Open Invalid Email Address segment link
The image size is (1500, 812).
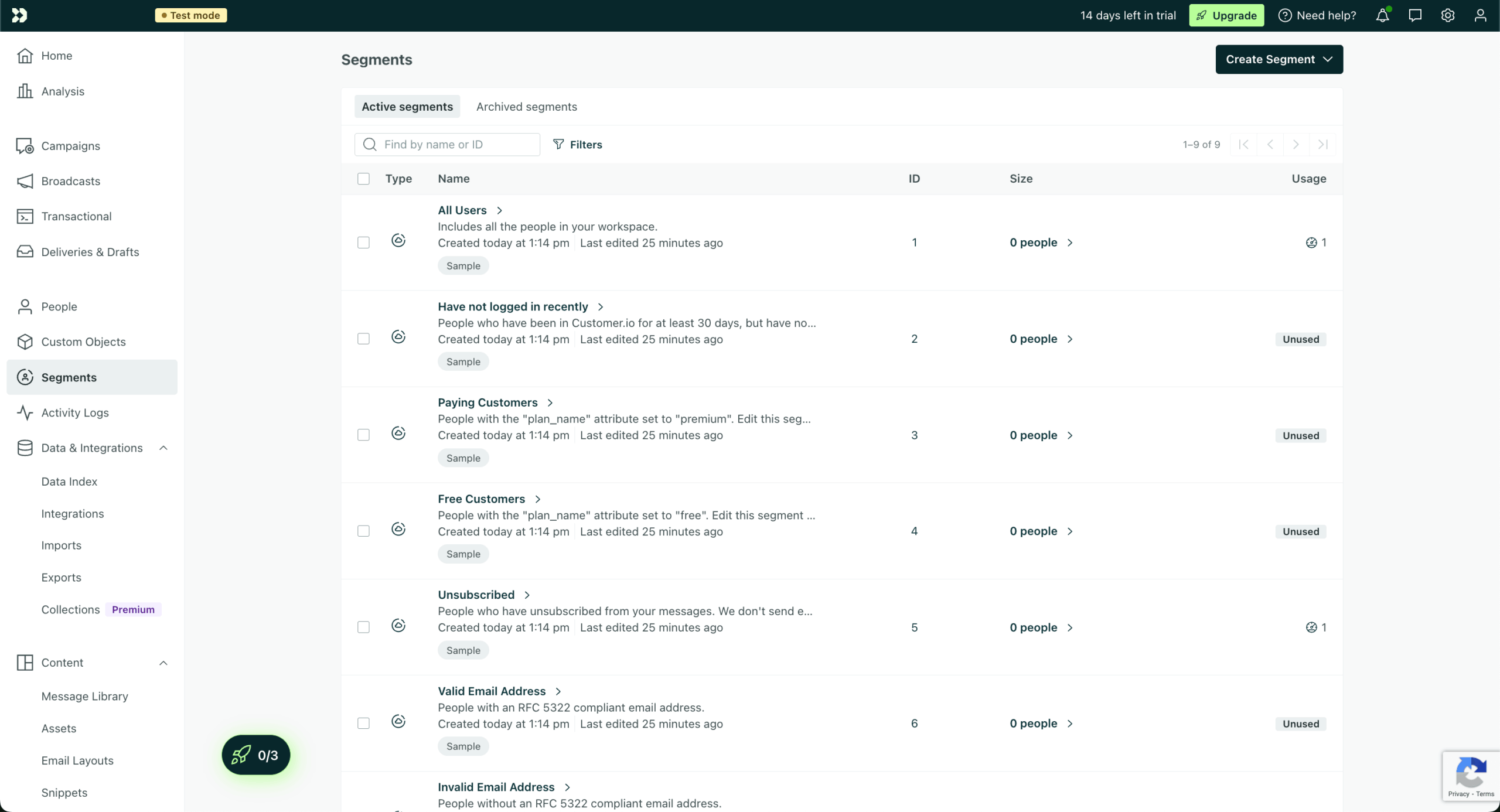pos(504,787)
